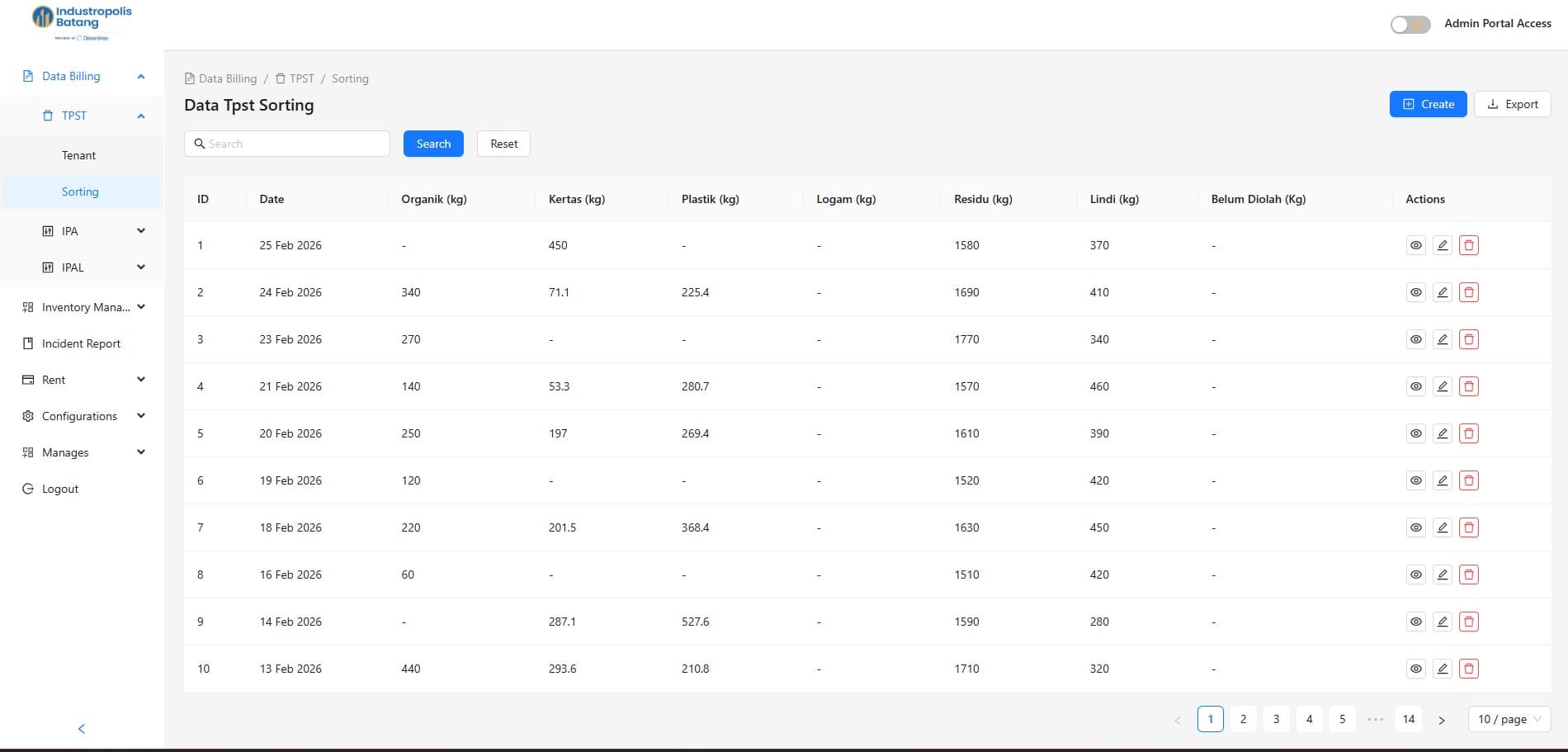Click the blue Search button
Image resolution: width=1568 pixels, height=752 pixels.
pos(433,144)
